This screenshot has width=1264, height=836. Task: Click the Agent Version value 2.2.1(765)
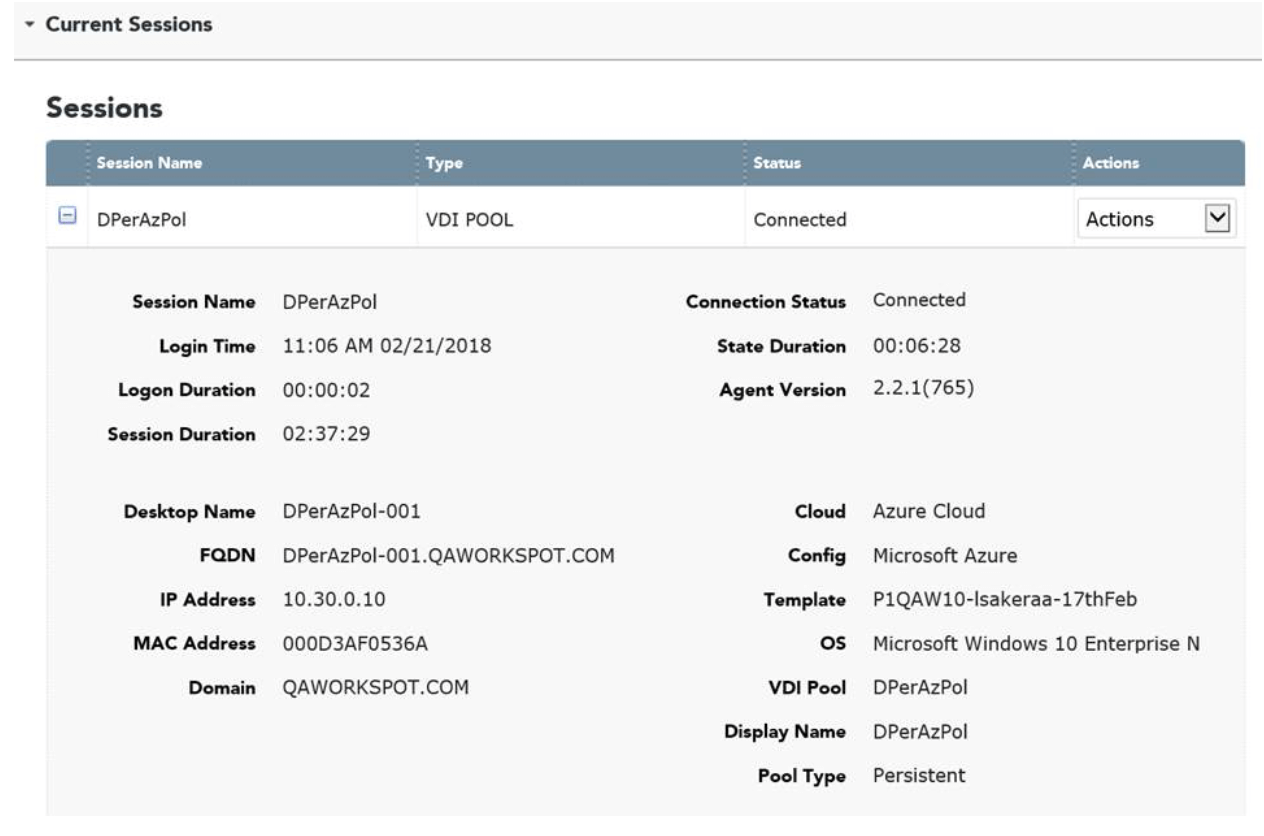923,389
